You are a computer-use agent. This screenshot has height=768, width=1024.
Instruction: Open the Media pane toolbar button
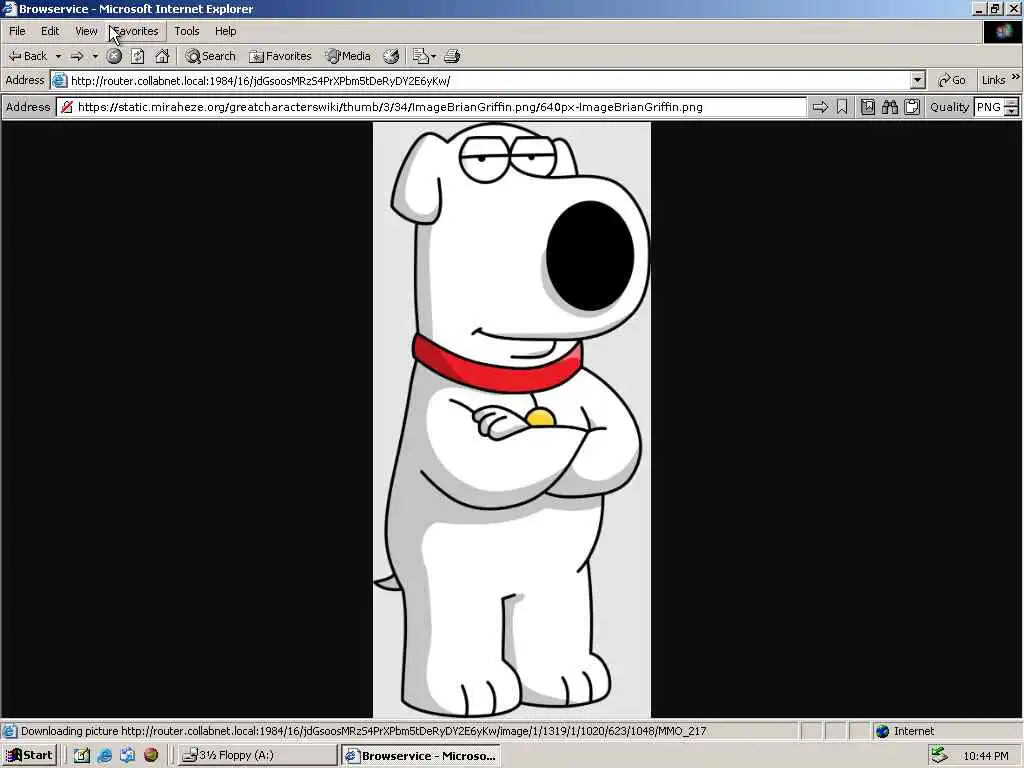tap(349, 56)
